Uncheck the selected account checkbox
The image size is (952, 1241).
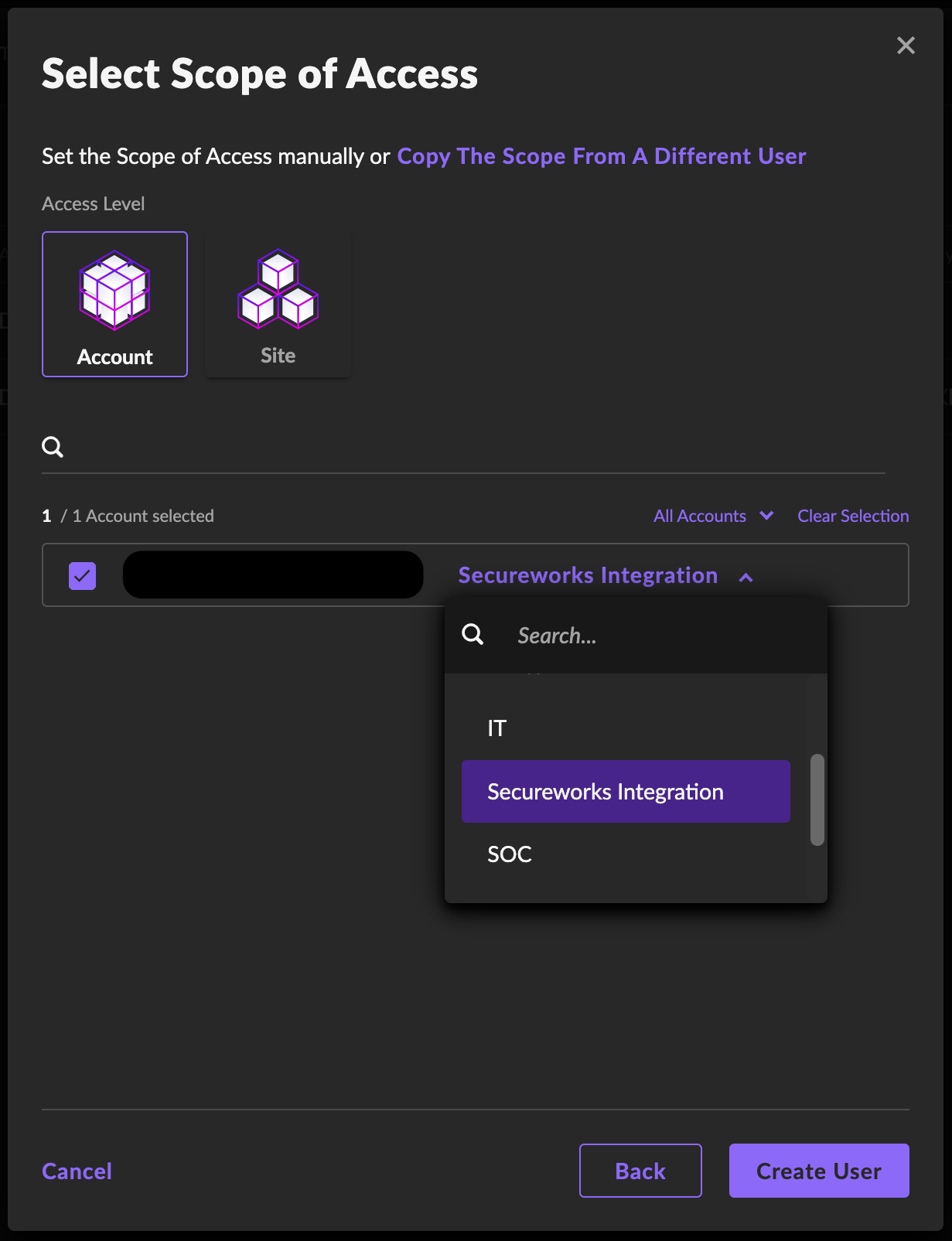tap(83, 575)
